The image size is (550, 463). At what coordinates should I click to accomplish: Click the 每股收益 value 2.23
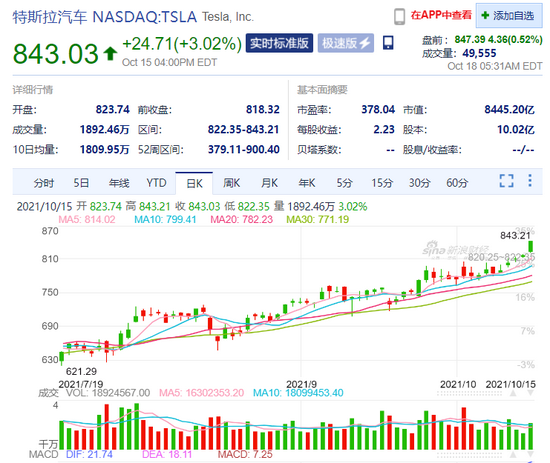pos(384,129)
